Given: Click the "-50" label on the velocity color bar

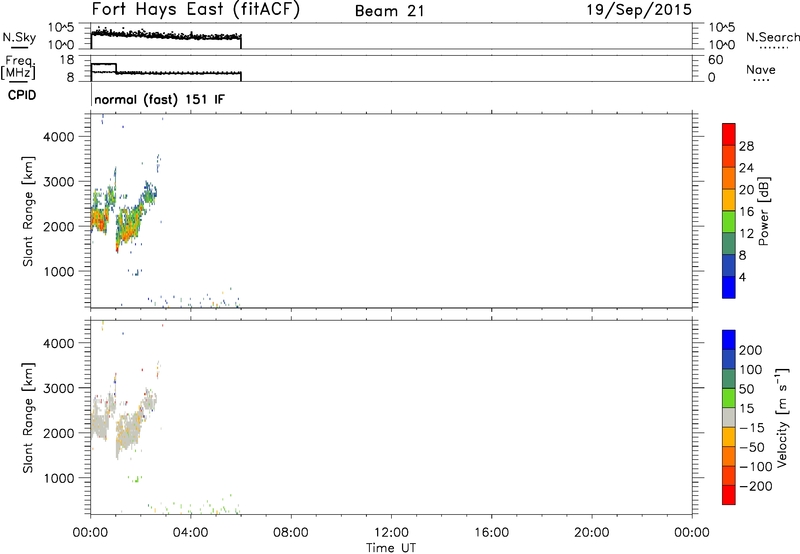Looking at the screenshot, I should (752, 447).
